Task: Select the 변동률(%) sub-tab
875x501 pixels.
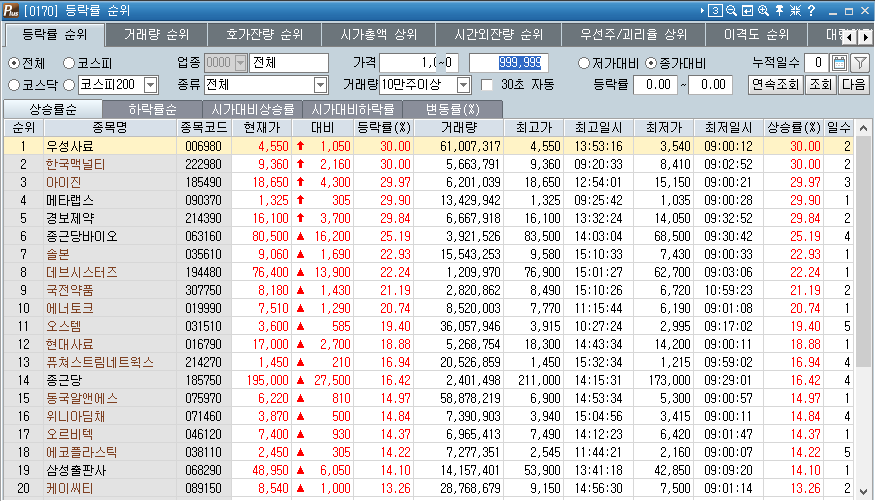Action: click(453, 109)
